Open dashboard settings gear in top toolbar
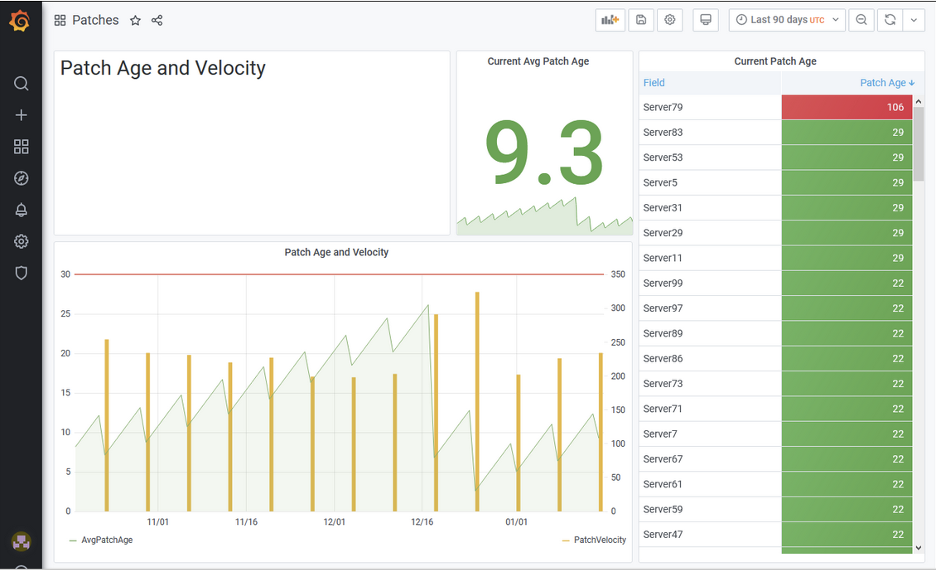The height and width of the screenshot is (572, 936). point(670,20)
